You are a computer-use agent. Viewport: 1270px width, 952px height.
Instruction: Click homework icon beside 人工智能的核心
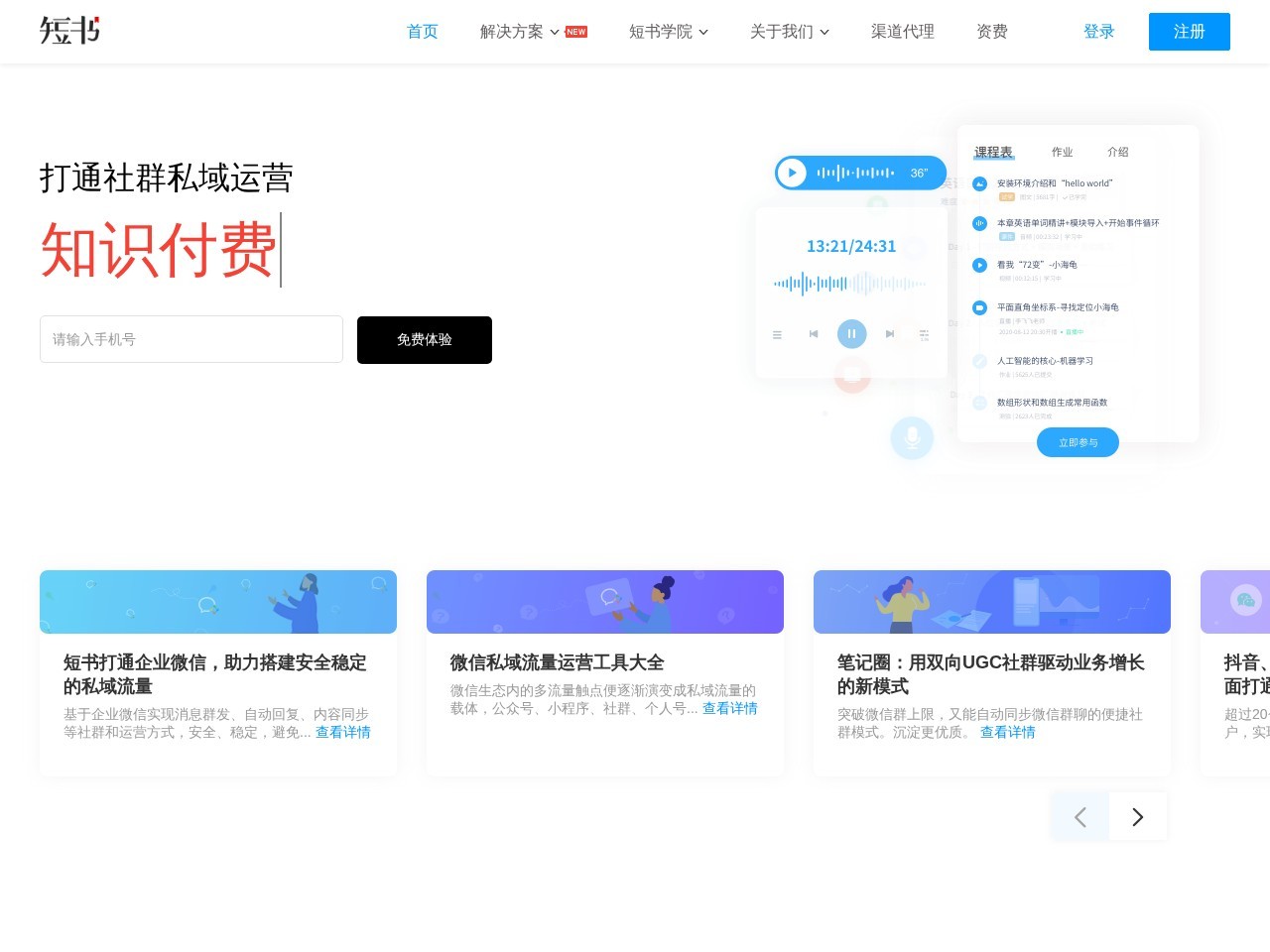[x=979, y=361]
